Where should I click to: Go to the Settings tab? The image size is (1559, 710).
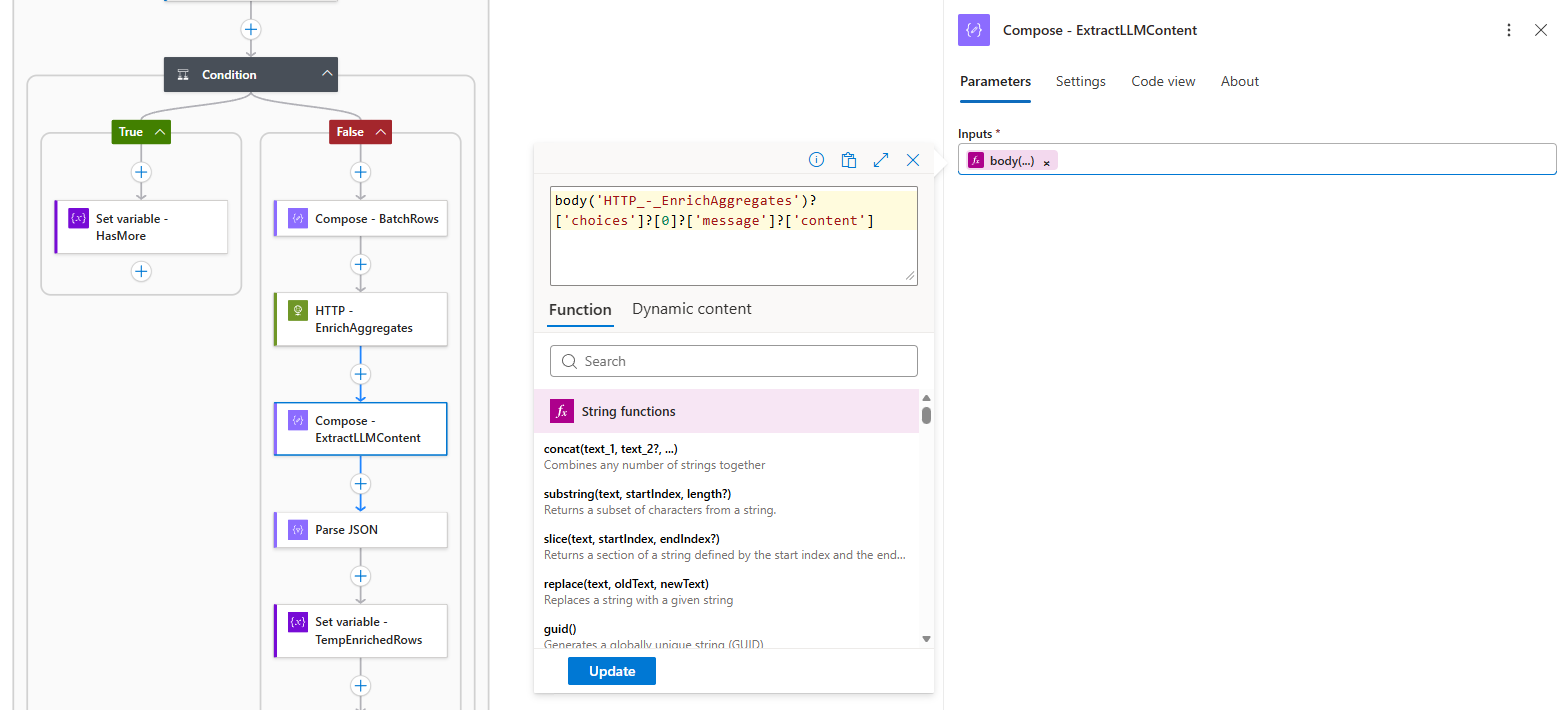click(1080, 82)
